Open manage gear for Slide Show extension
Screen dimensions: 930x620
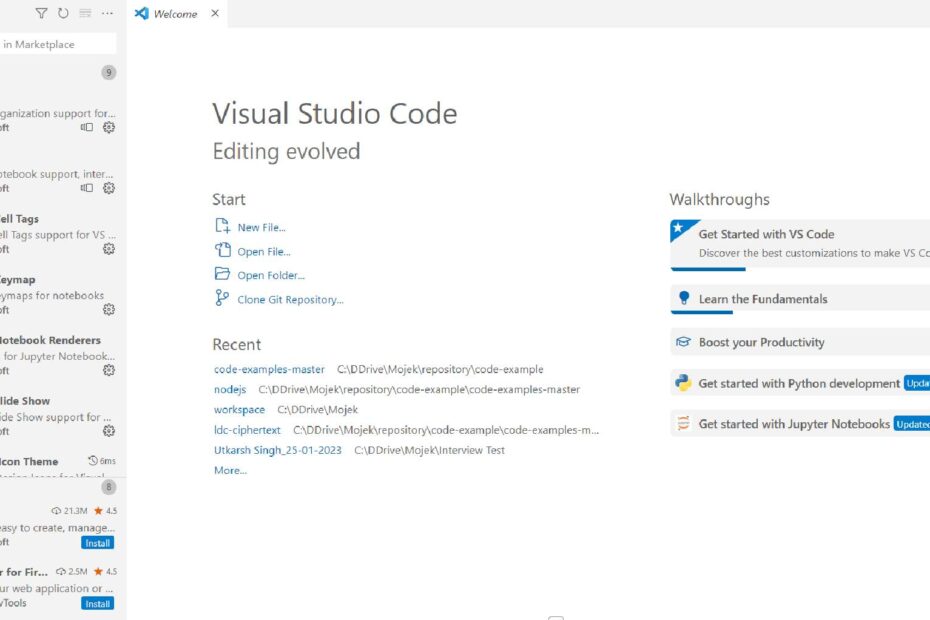point(109,431)
